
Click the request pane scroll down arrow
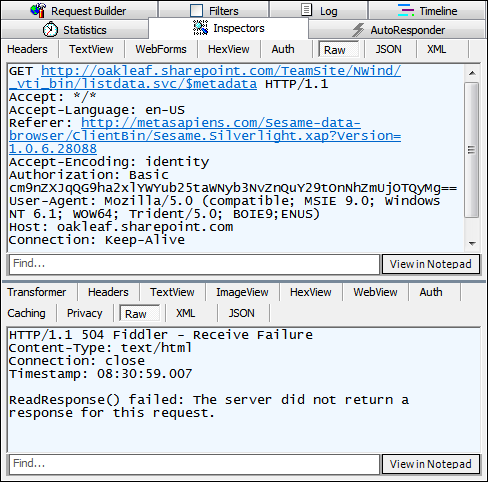472,243
